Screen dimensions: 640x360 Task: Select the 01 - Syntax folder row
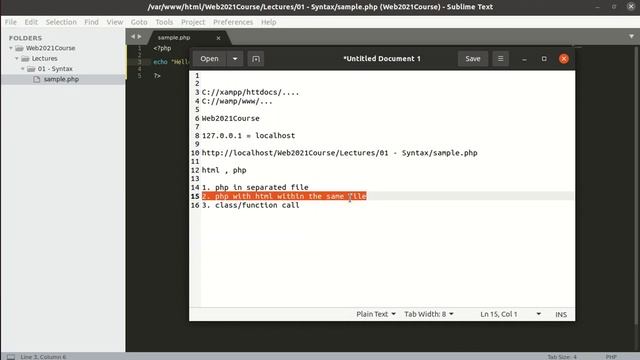[63, 69]
